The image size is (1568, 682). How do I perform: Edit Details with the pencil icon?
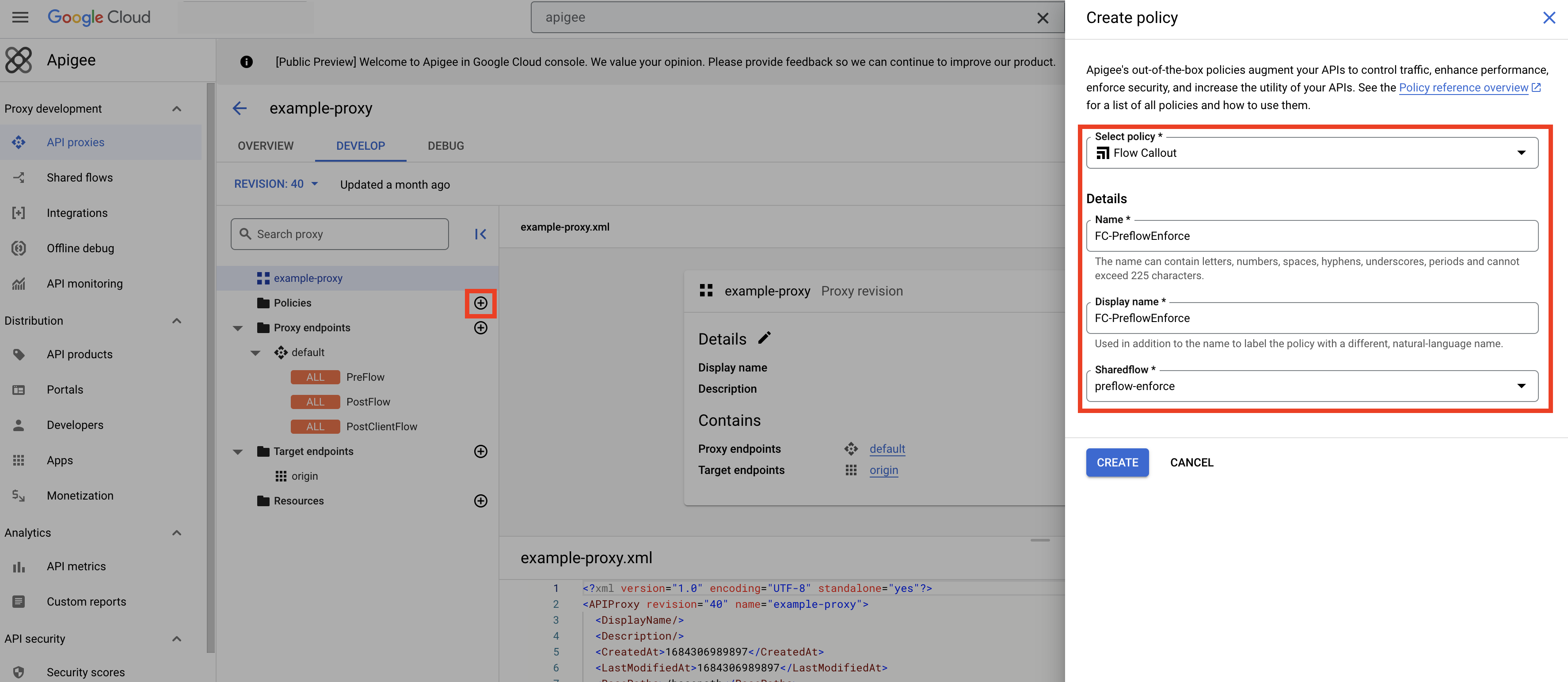[x=765, y=338]
